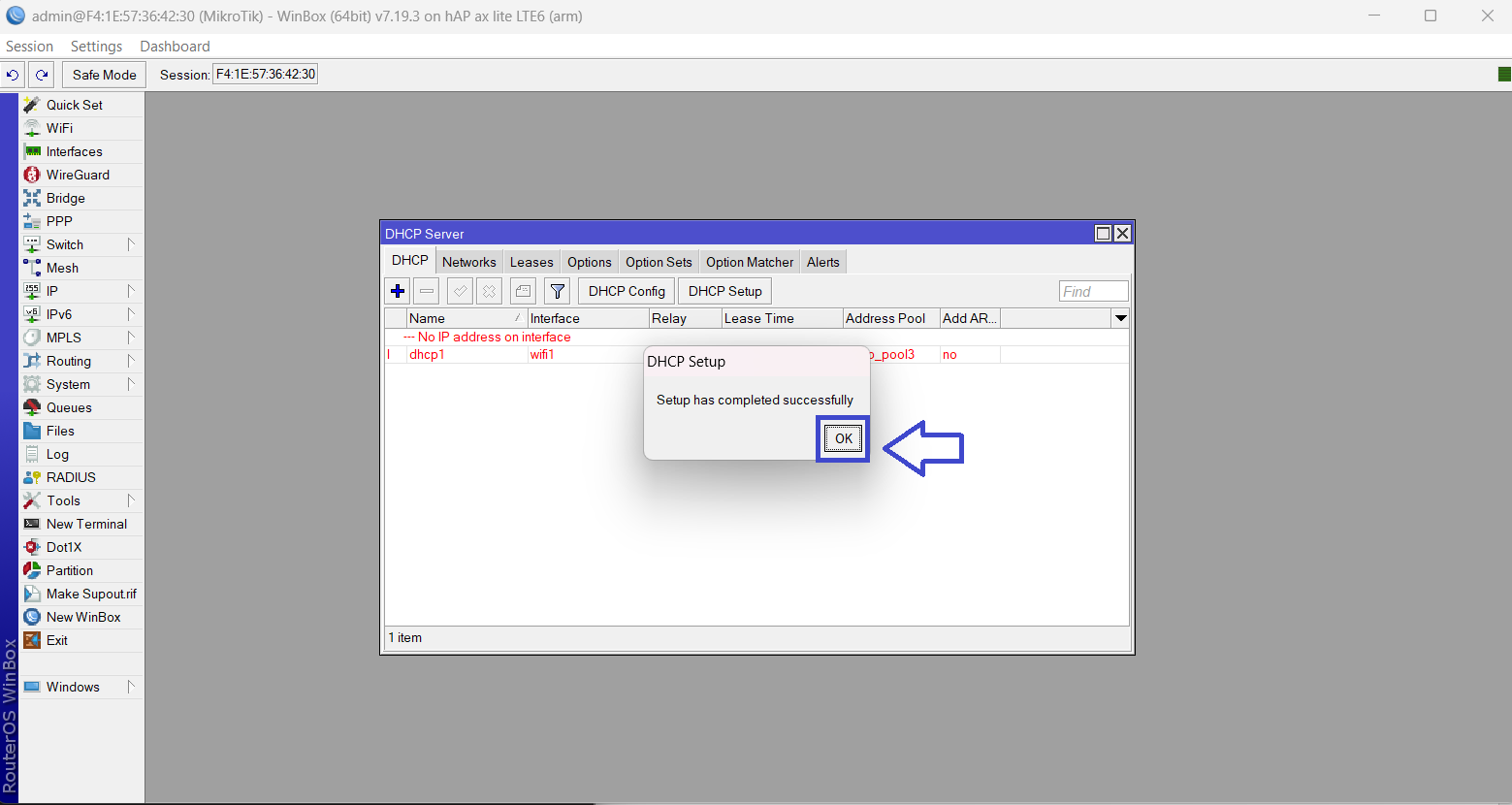Switch to the Option Sets tab
1512x805 pixels.
coord(659,262)
